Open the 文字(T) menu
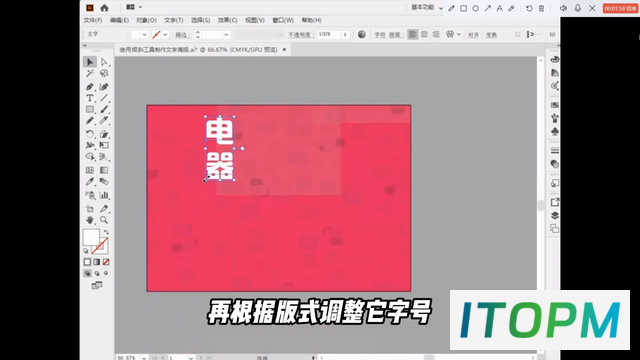The height and width of the screenshot is (360, 640). [x=173, y=20]
